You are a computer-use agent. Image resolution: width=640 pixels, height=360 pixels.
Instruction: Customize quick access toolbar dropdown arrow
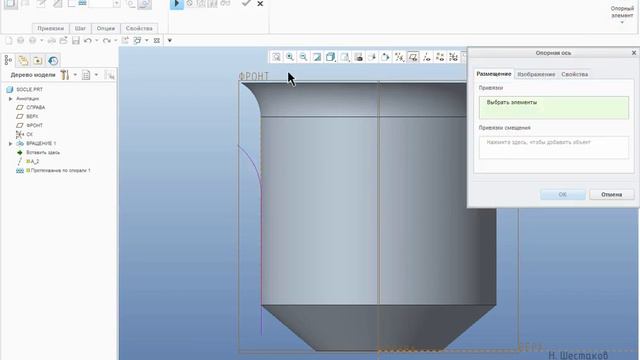click(x=169, y=40)
